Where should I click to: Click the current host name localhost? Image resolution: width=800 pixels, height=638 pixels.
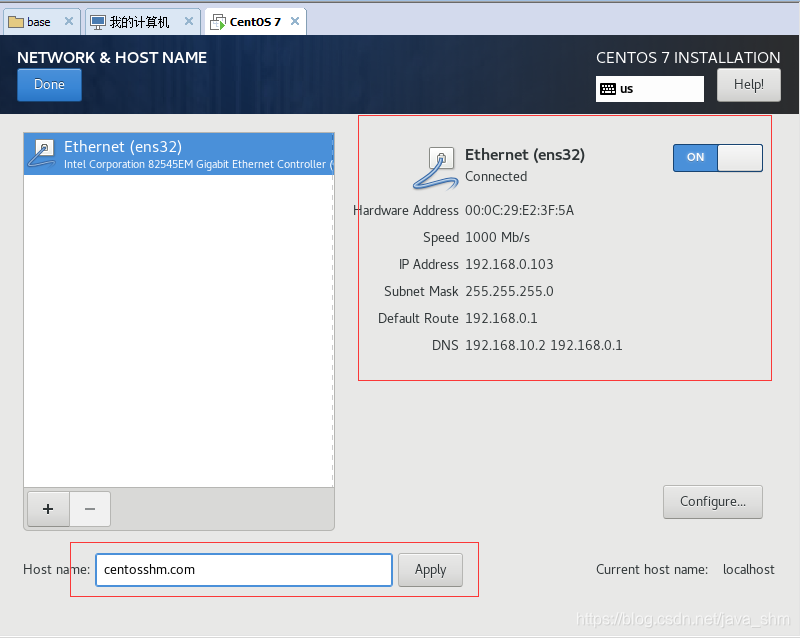tap(748, 570)
